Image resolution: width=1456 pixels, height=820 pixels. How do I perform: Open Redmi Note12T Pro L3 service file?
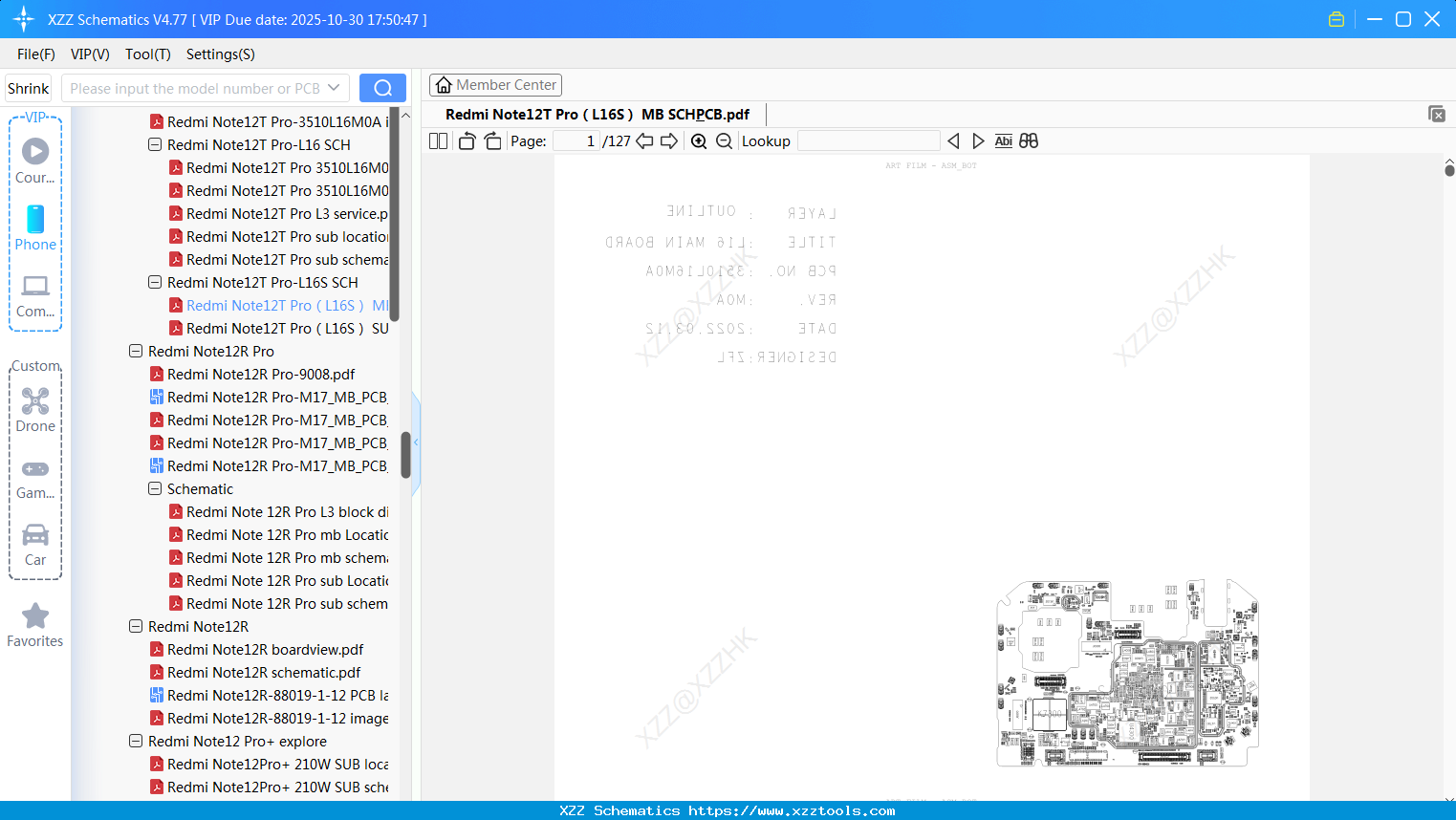[x=278, y=213]
